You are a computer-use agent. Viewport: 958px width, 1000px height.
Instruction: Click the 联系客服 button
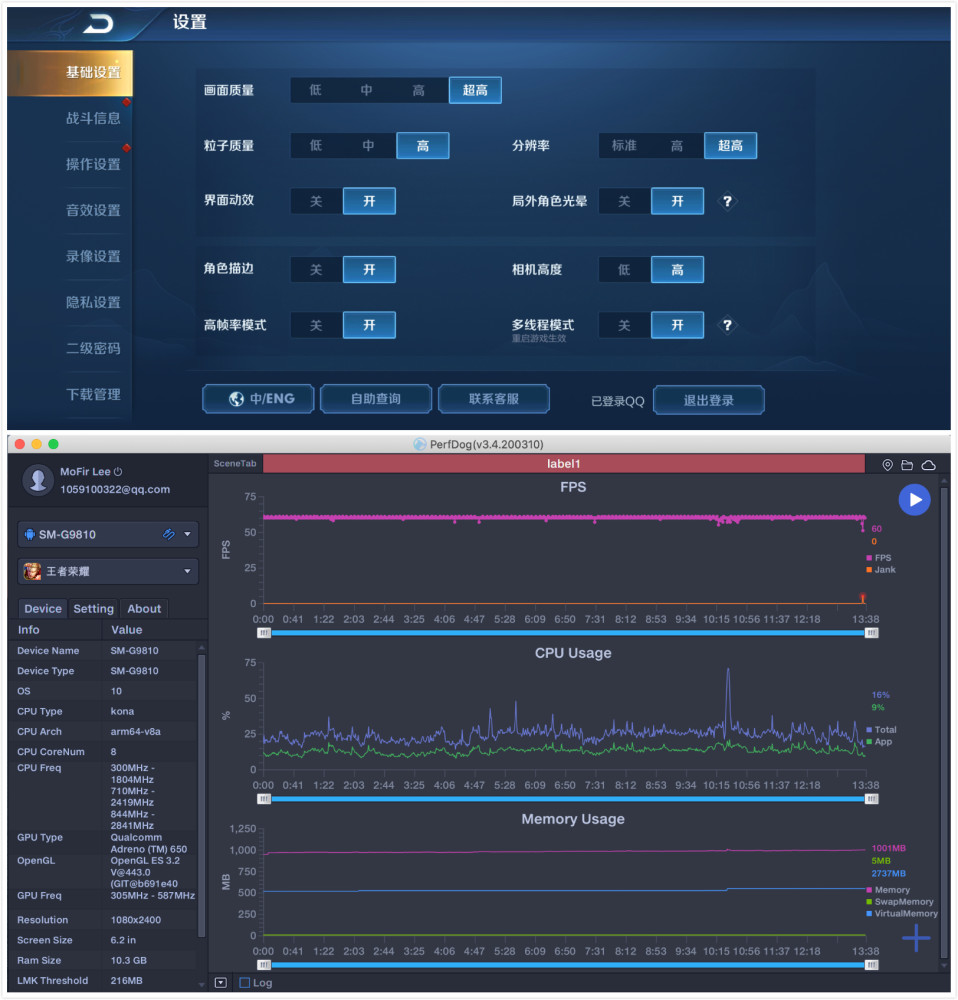494,399
